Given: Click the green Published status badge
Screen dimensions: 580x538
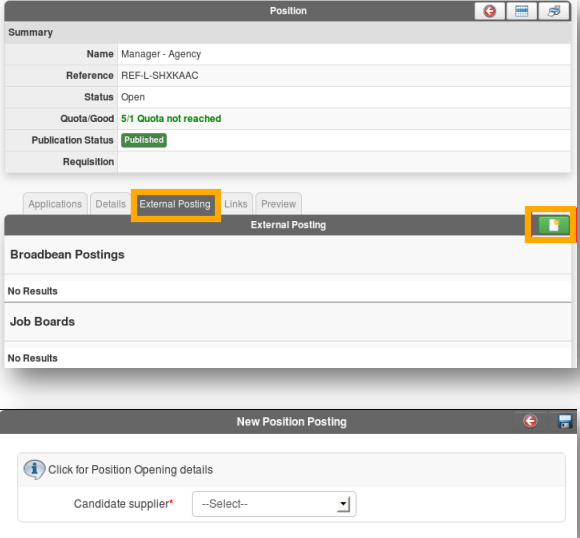Looking at the screenshot, I should point(144,140).
